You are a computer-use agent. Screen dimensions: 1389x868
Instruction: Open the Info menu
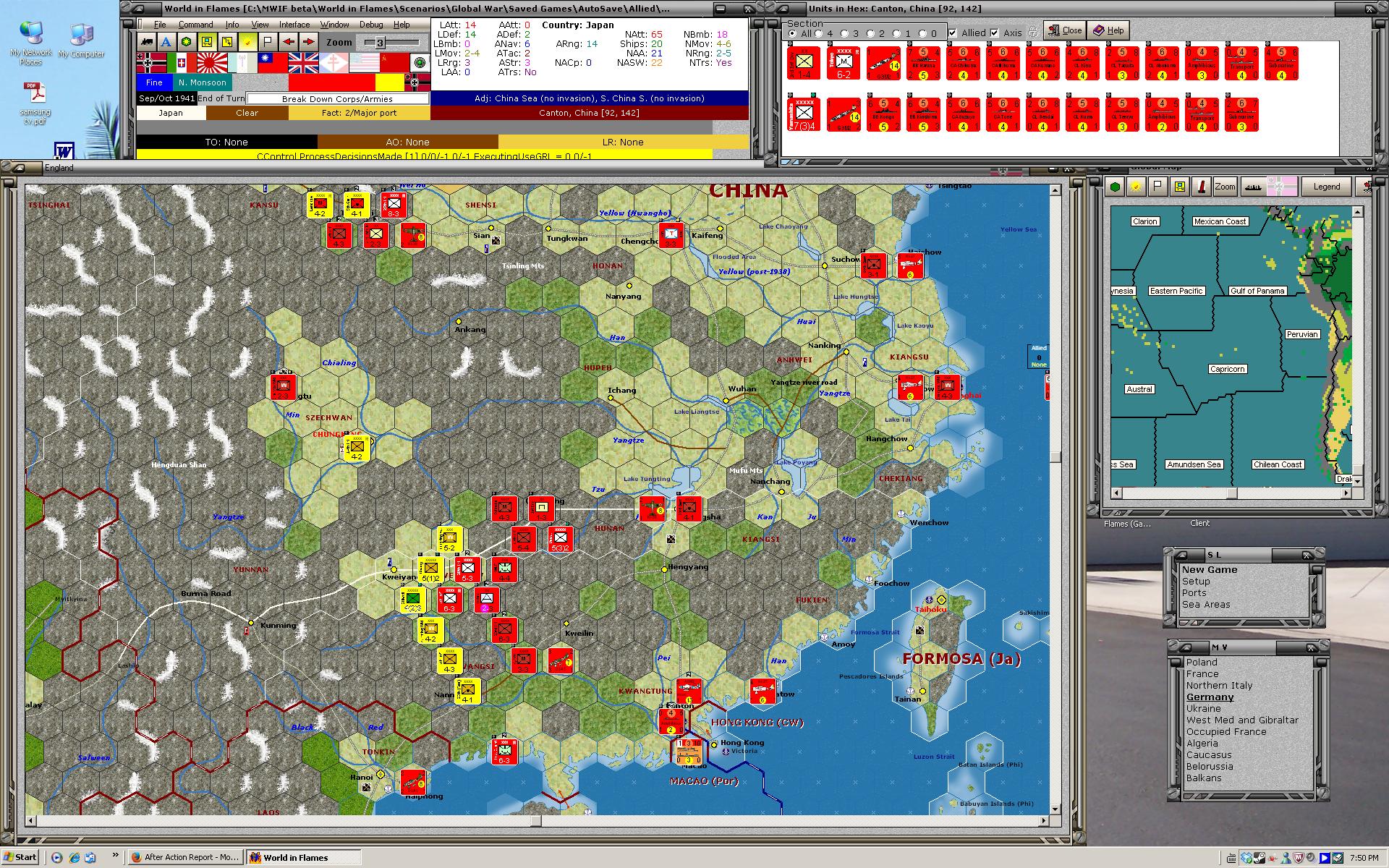231,25
